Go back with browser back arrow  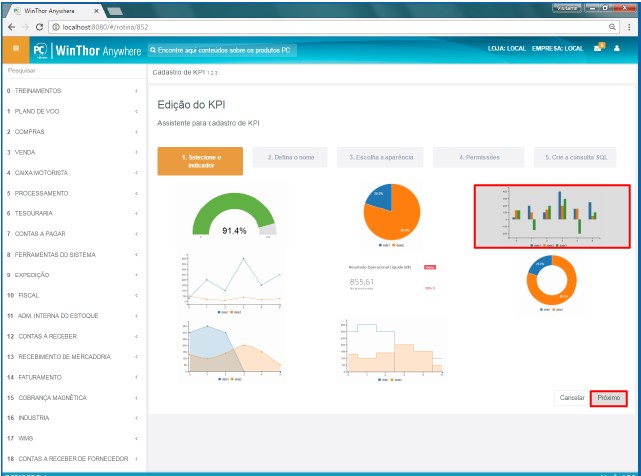(x=11, y=27)
